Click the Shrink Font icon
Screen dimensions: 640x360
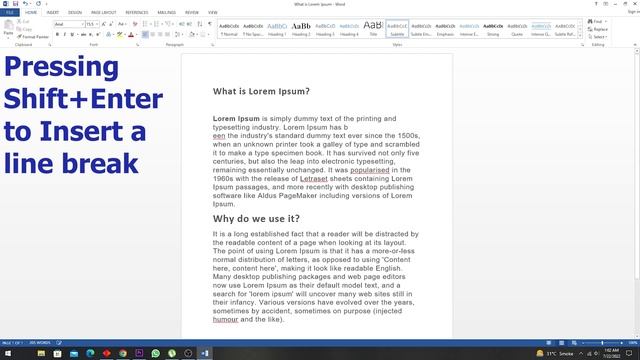[111, 24]
